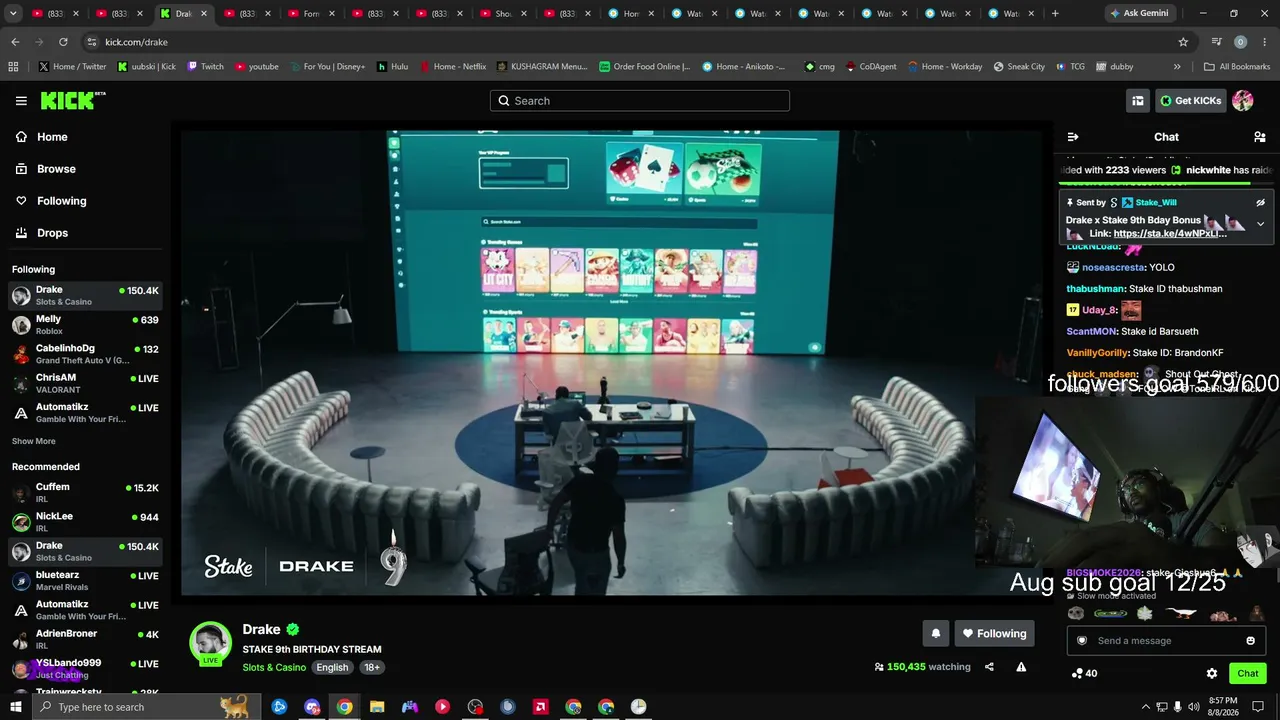Open the emoji picker in chat
Viewport: 1280px width, 720px height.
click(1250, 641)
